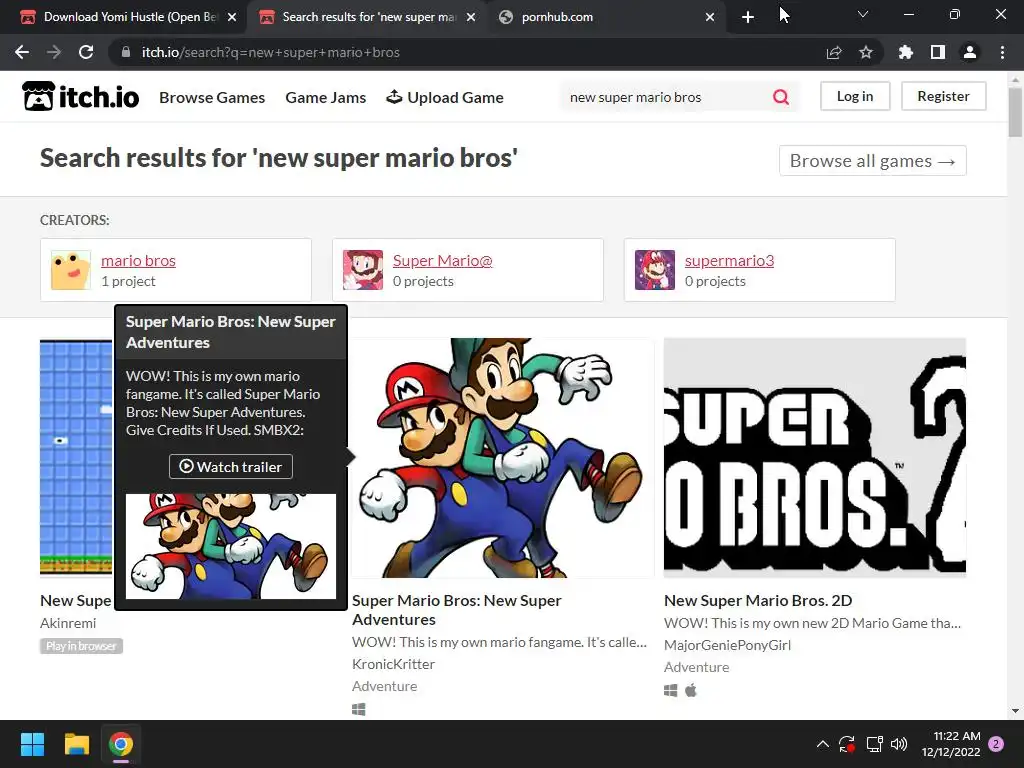Click the itch.io logo
Screen dimensions: 1024x768
click(80, 97)
